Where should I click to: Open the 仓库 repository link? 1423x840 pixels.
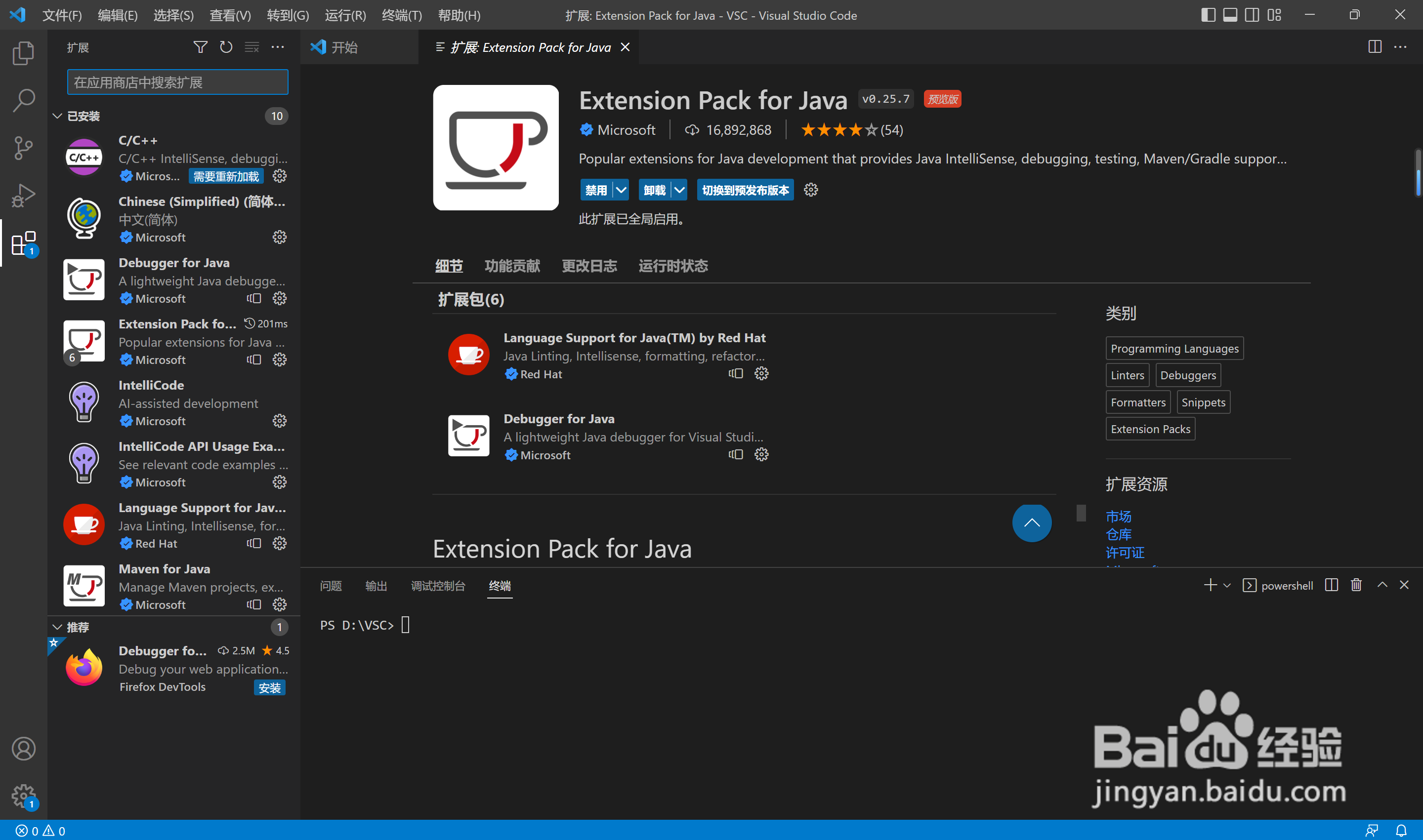tap(1118, 534)
